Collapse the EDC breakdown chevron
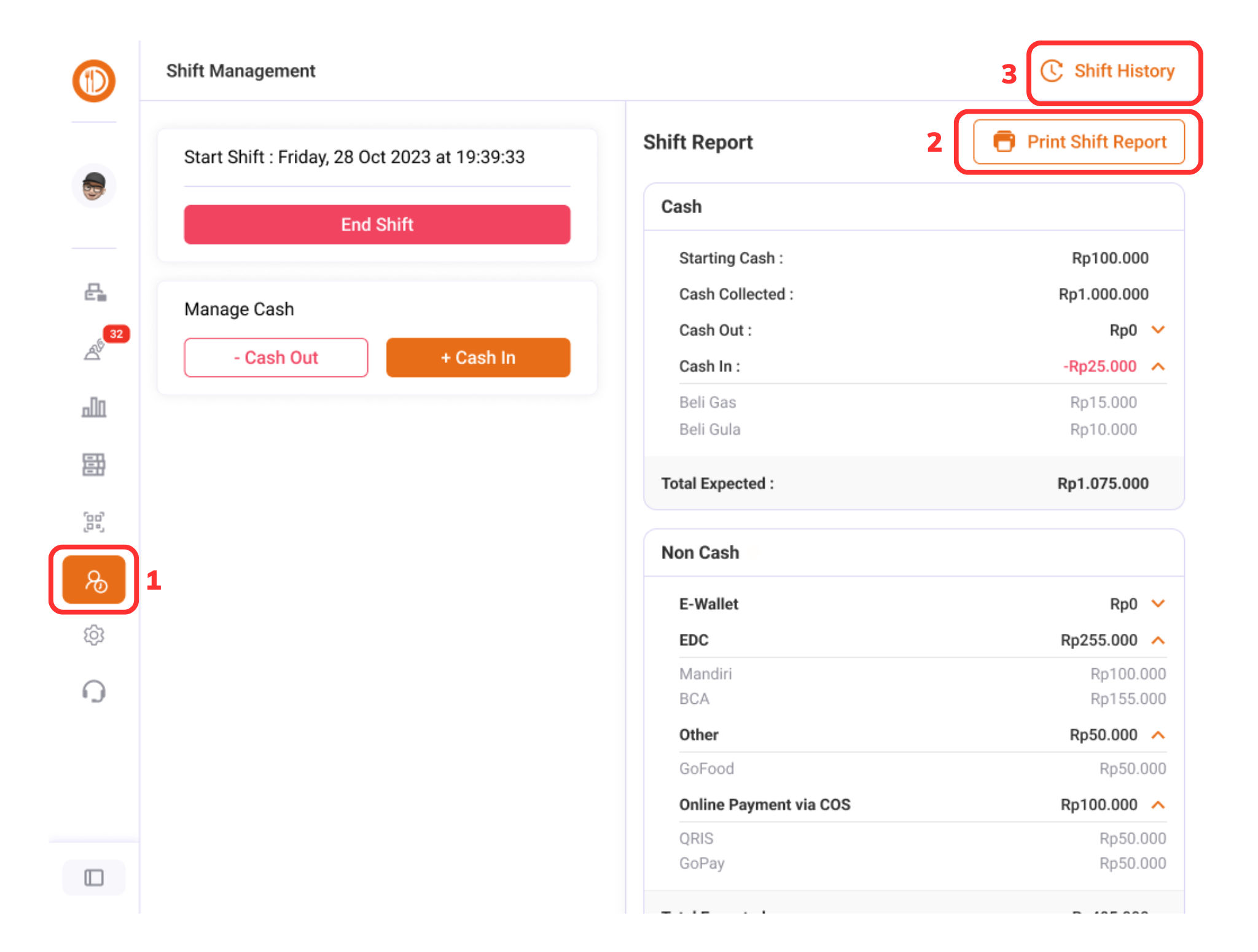 1158,640
